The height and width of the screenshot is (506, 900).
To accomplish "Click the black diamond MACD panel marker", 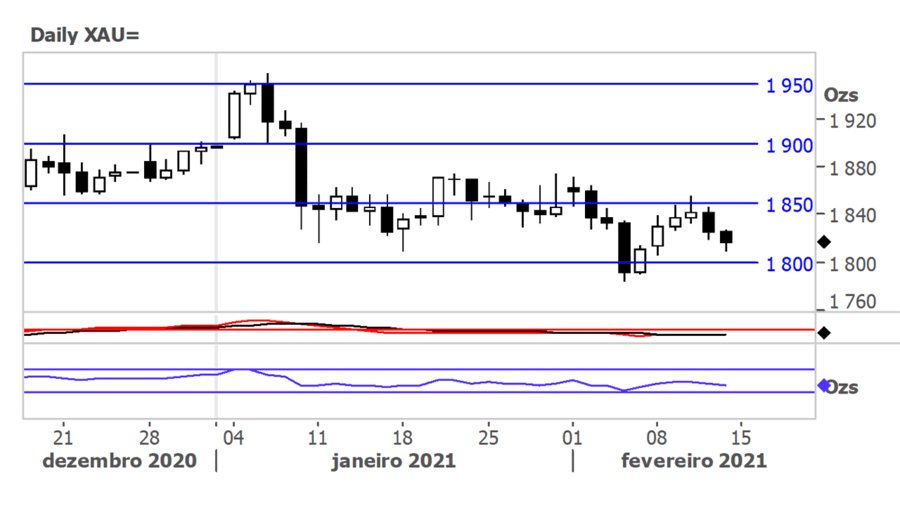I will coord(824,333).
